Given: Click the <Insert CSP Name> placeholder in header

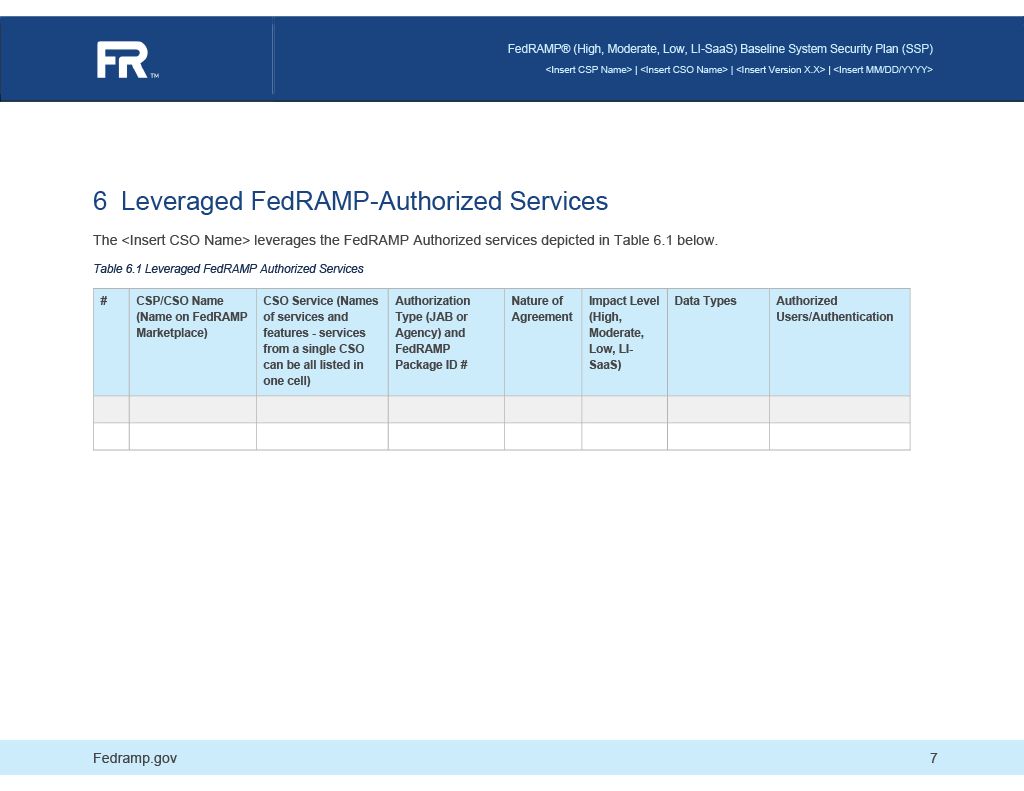Looking at the screenshot, I should (588, 69).
